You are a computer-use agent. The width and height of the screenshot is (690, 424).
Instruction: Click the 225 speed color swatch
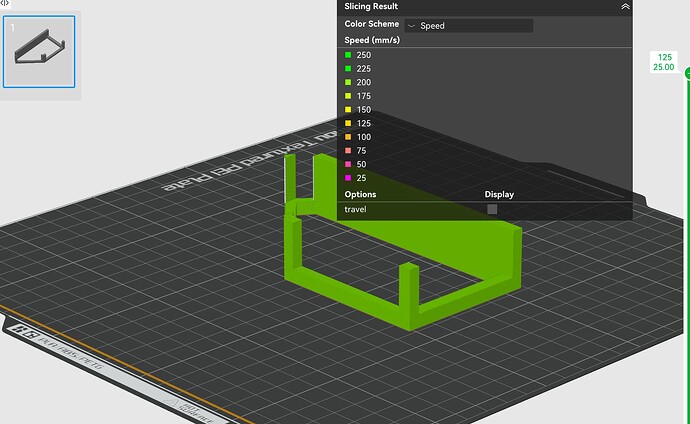(x=348, y=69)
